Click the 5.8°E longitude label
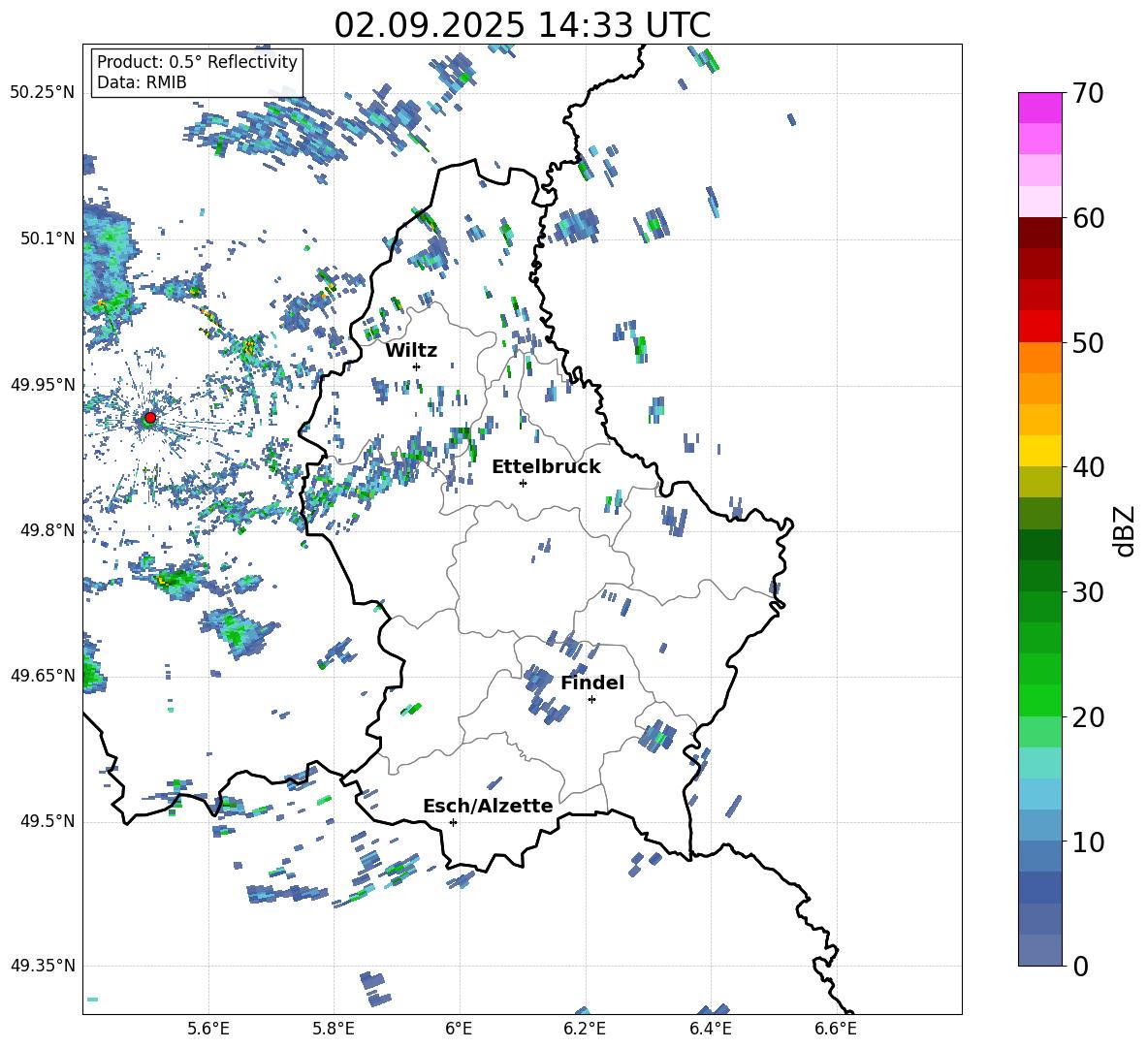1148x1048 pixels. 334,1029
